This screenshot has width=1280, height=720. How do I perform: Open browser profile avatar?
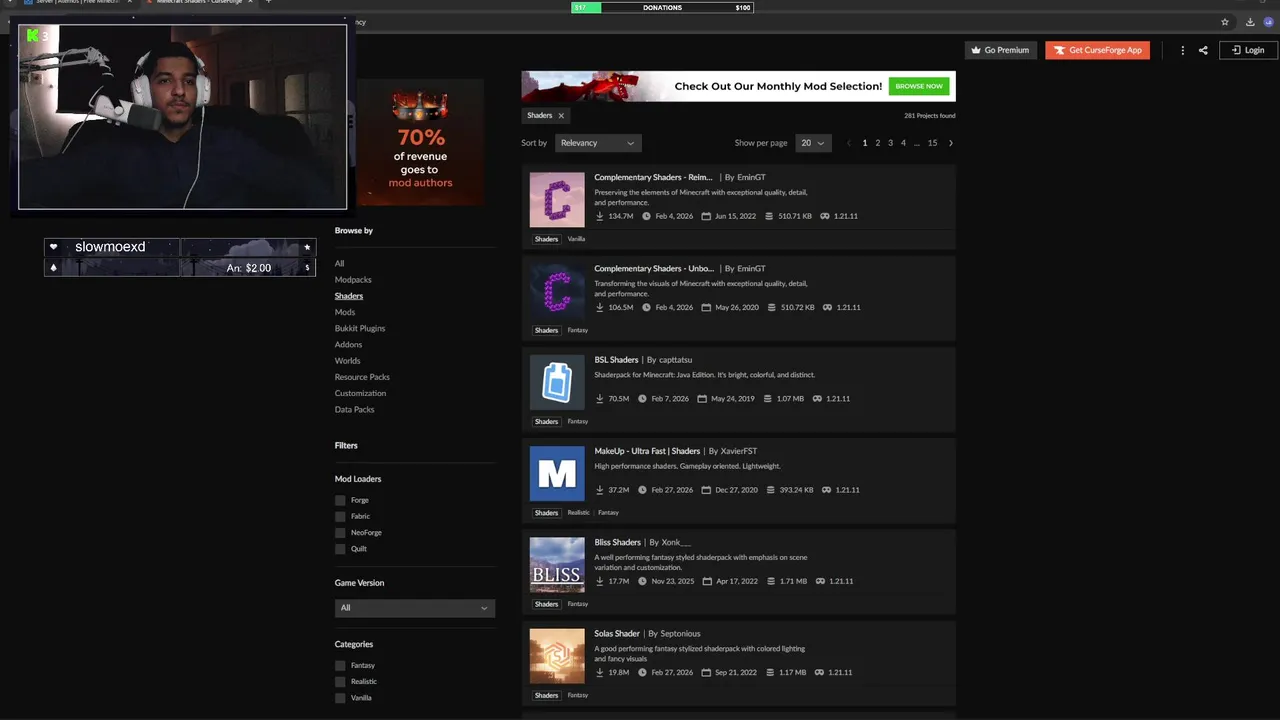click(x=1268, y=22)
